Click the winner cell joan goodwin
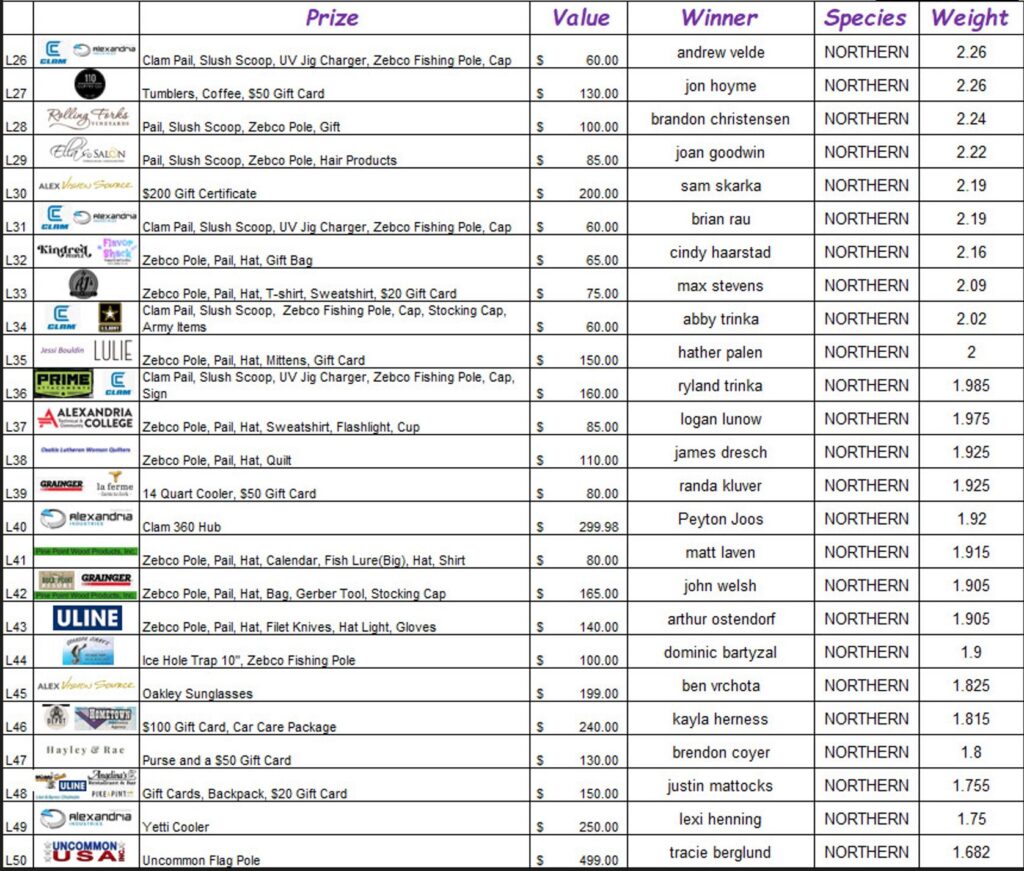The width and height of the screenshot is (1024, 871). 720,153
